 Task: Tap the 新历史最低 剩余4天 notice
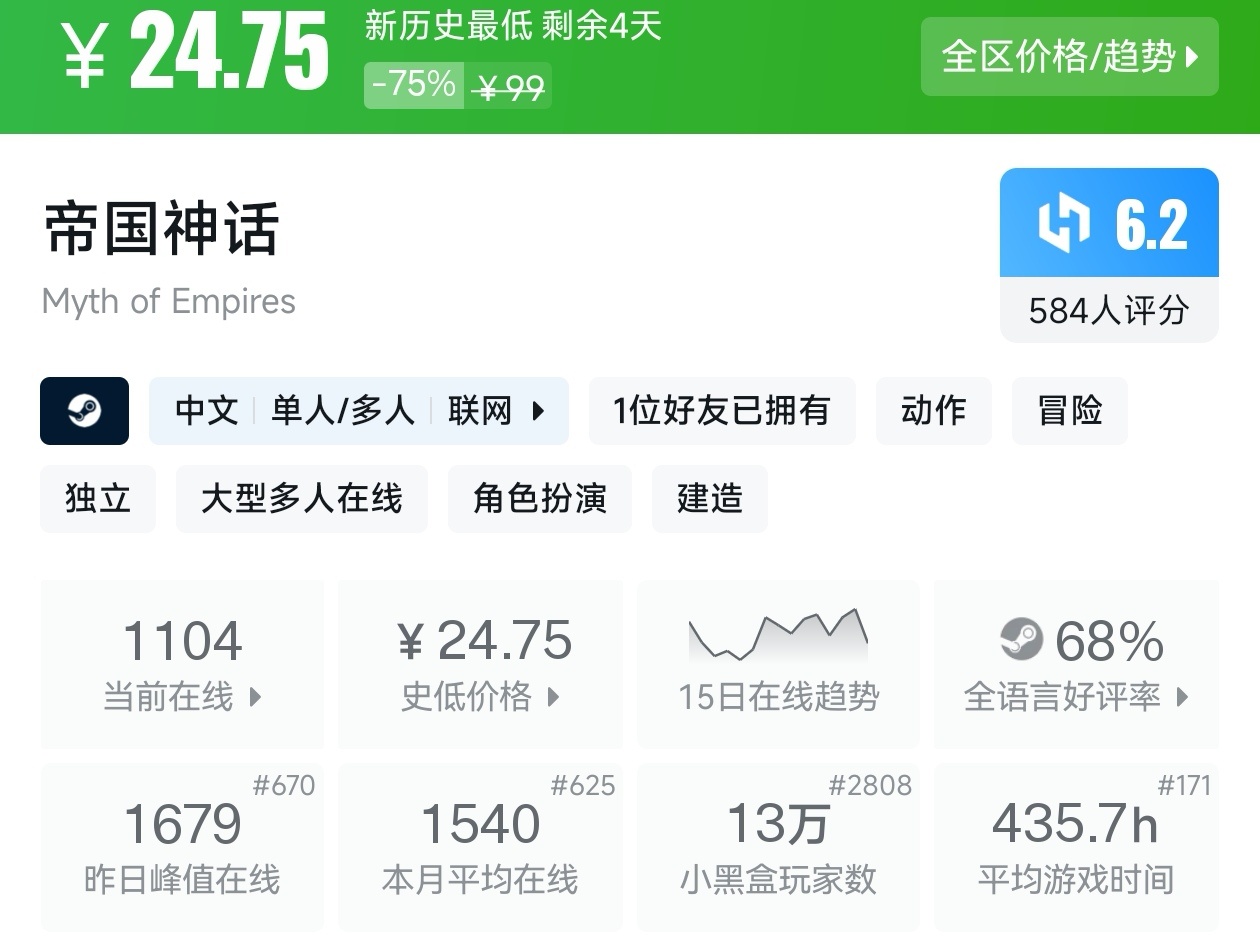pos(513,26)
